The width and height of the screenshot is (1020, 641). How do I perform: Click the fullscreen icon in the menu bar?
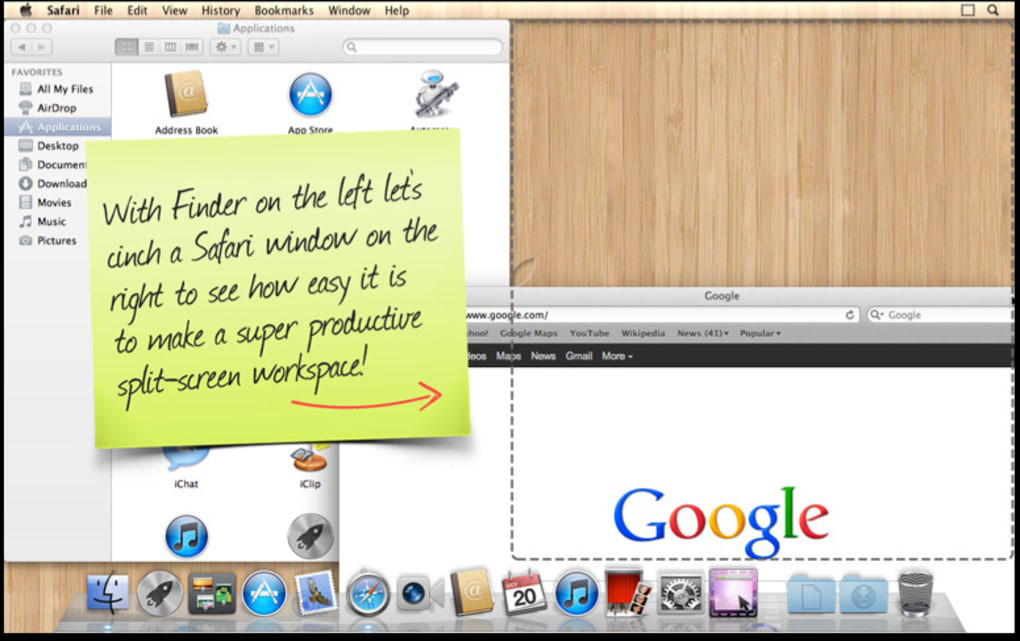point(968,10)
